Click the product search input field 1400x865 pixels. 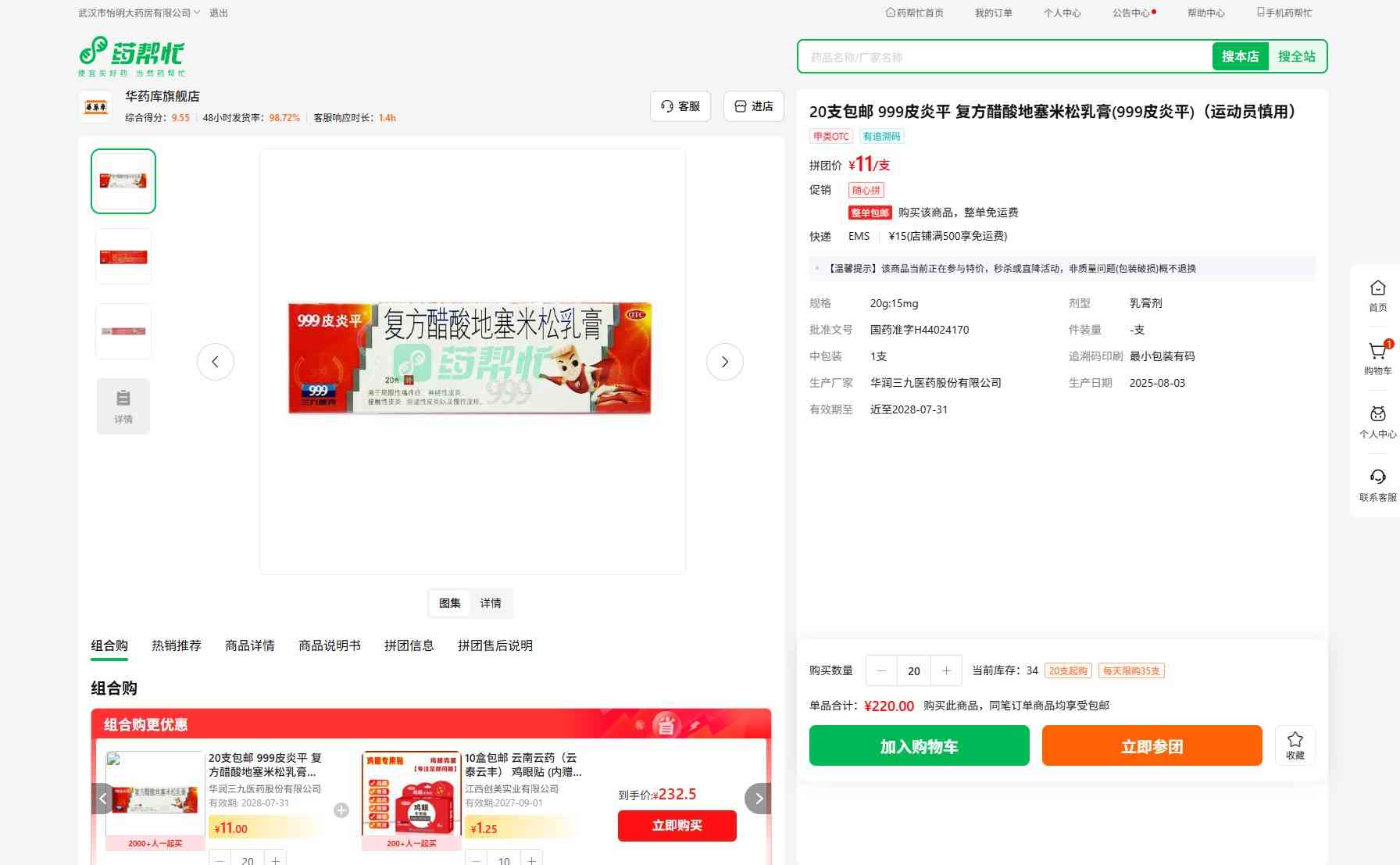[x=1004, y=57]
